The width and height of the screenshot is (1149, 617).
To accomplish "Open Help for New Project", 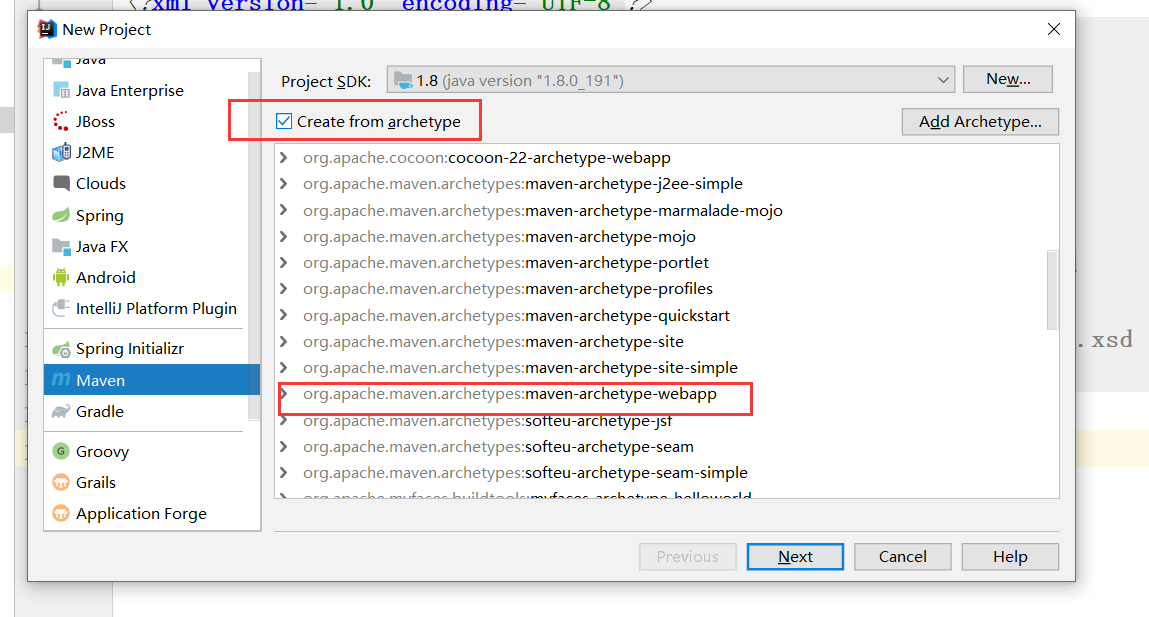I will pos(1010,557).
